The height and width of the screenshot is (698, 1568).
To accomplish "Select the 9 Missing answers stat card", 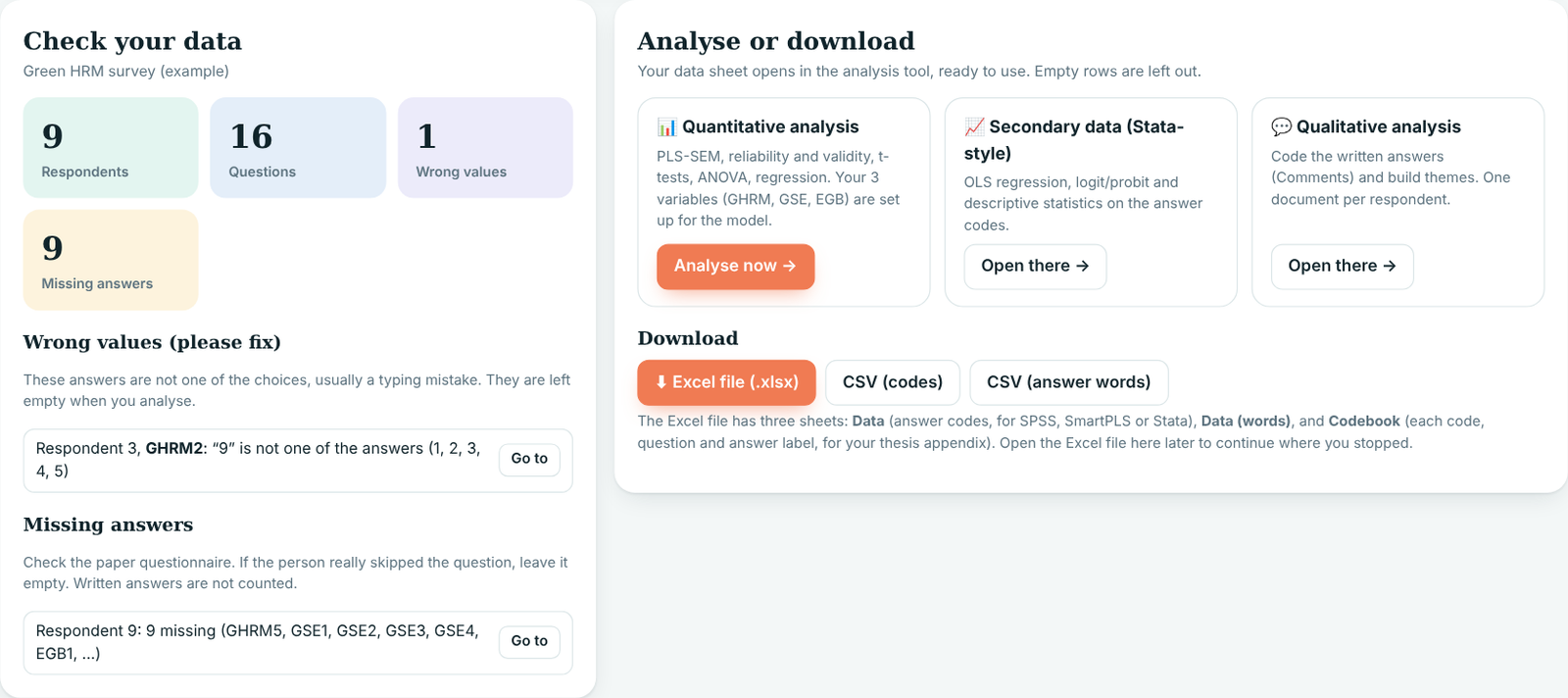I will tap(111, 260).
